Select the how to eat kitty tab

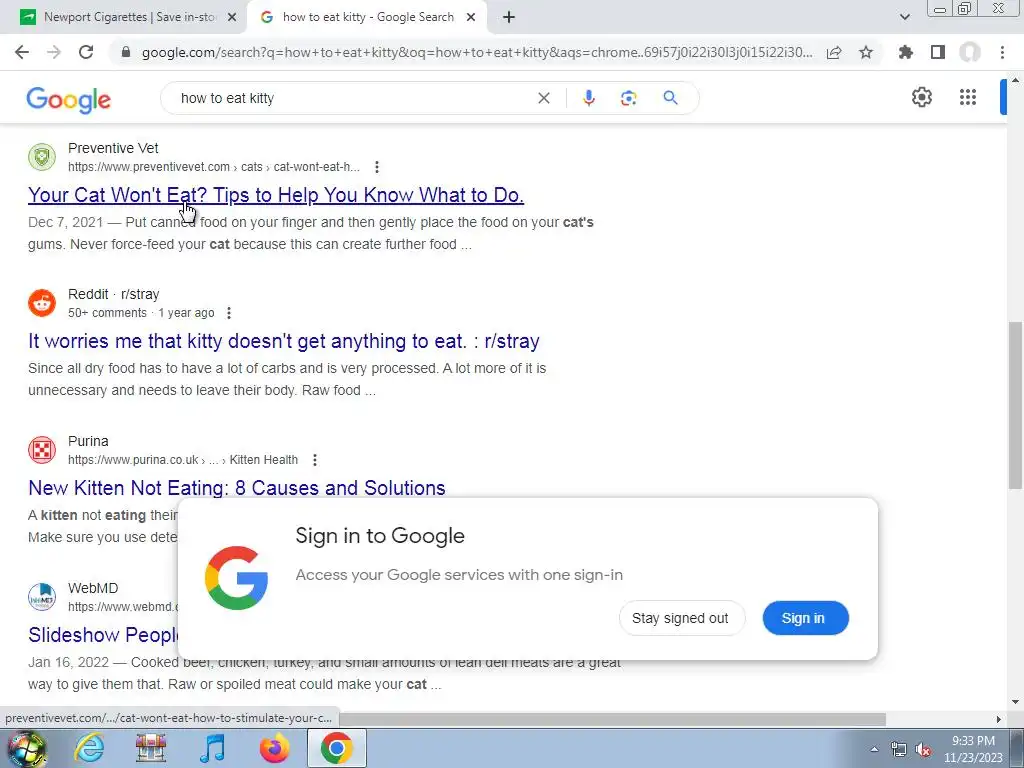click(367, 17)
